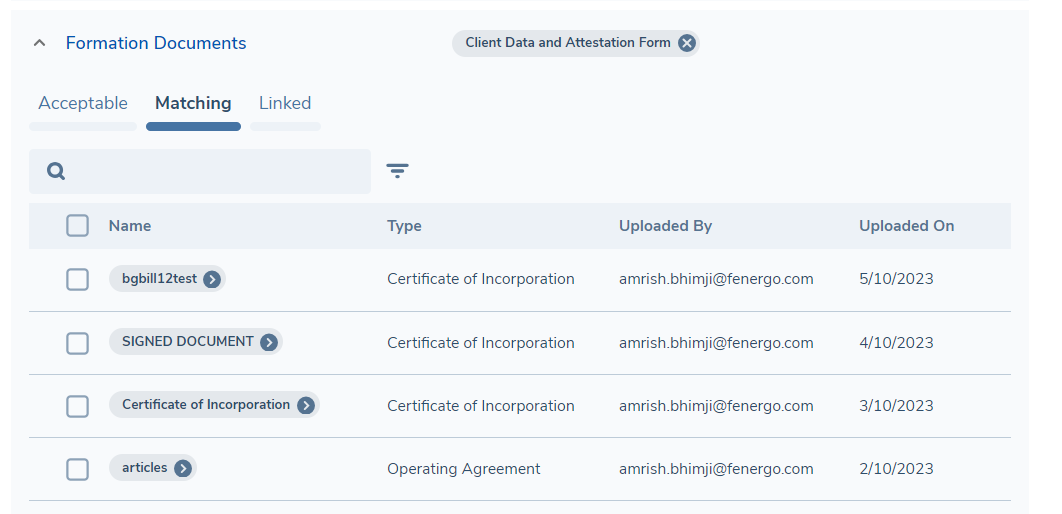Check the bgbill12test row checkbox
The height and width of the screenshot is (514, 1062).
(x=78, y=280)
